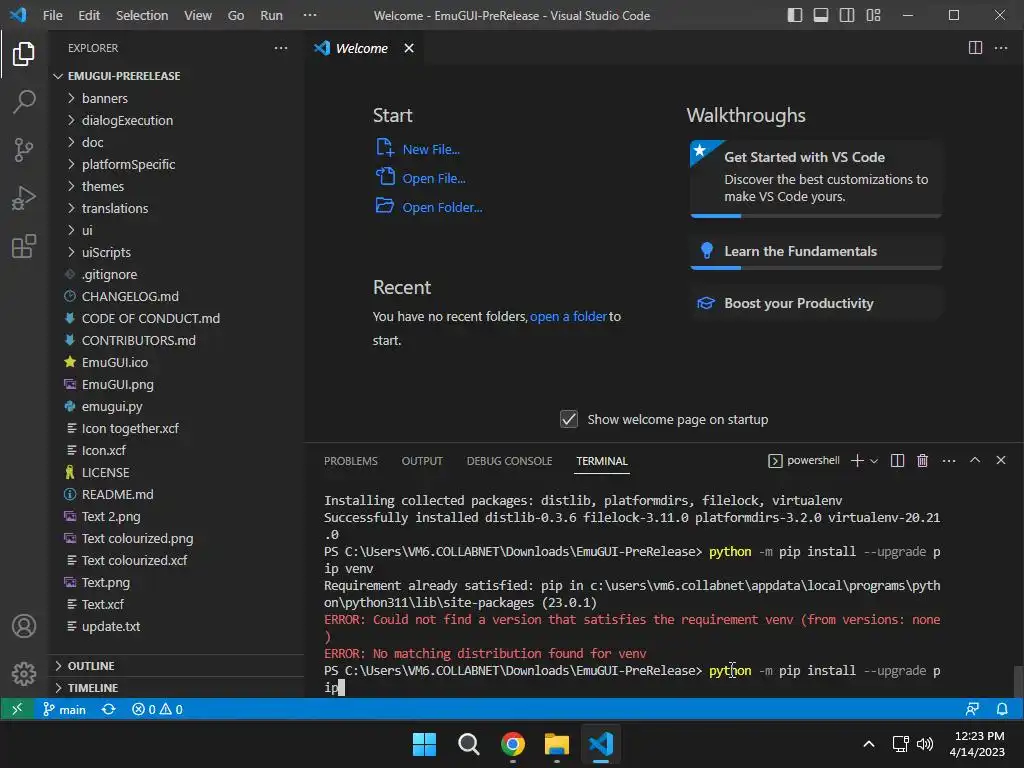Screen dimensions: 1024x768
Task: Open Source Control view
Action: [x=24, y=150]
